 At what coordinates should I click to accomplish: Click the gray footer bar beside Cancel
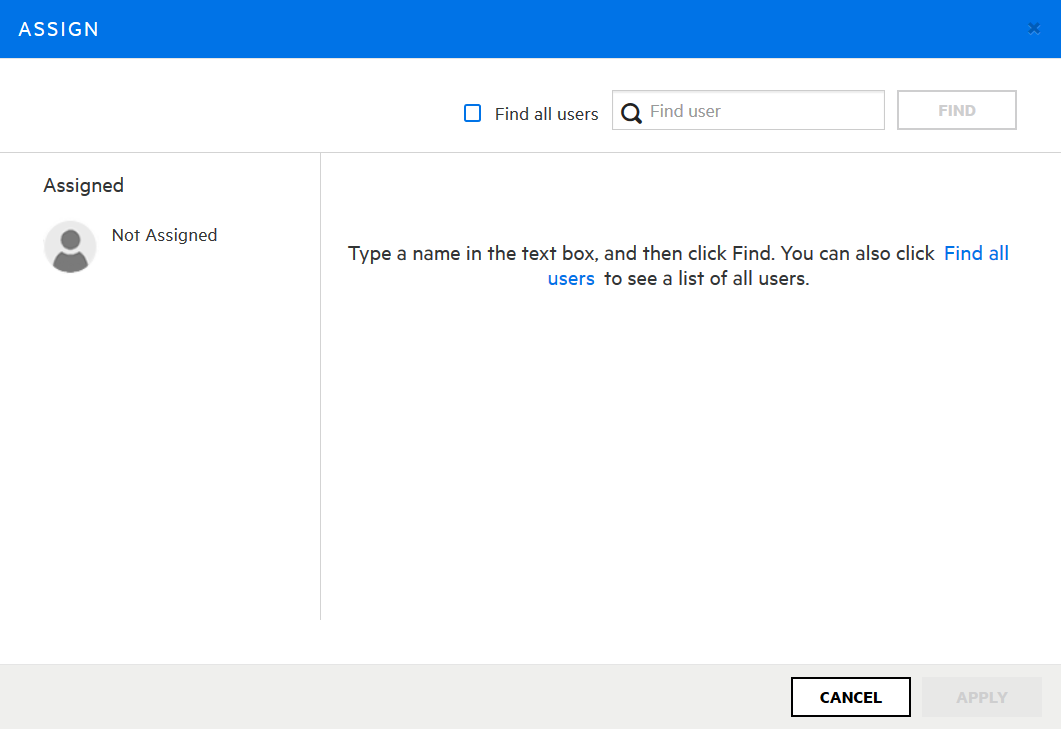(x=400, y=697)
